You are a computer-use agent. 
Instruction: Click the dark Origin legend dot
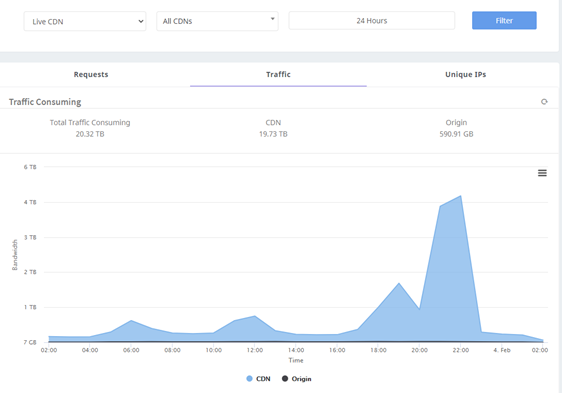pos(285,379)
